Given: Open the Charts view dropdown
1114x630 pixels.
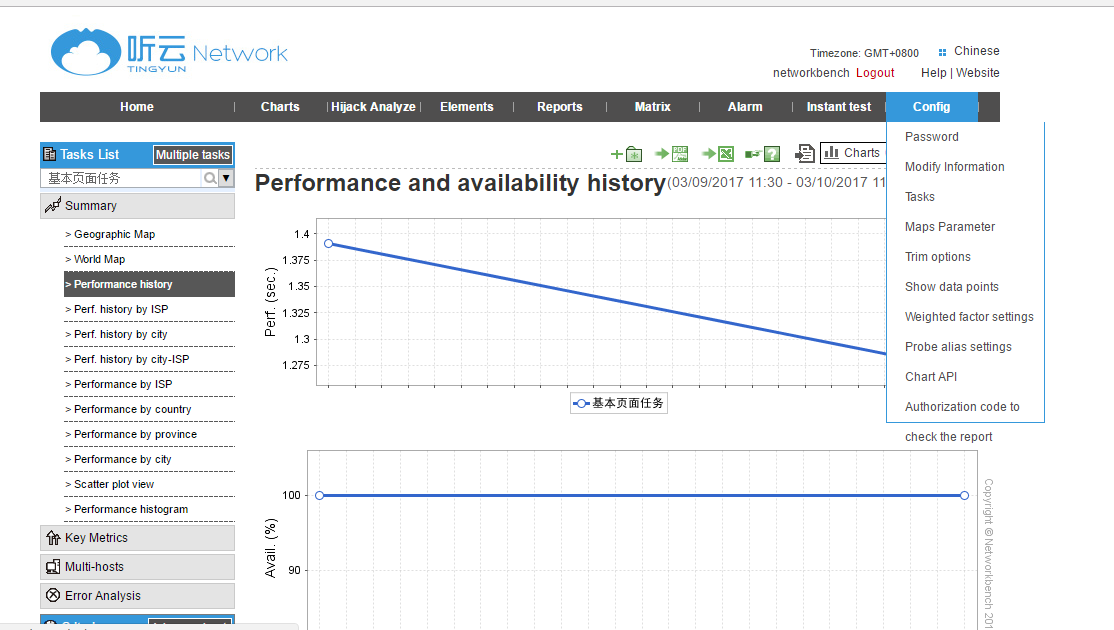Looking at the screenshot, I should pyautogui.click(x=852, y=153).
